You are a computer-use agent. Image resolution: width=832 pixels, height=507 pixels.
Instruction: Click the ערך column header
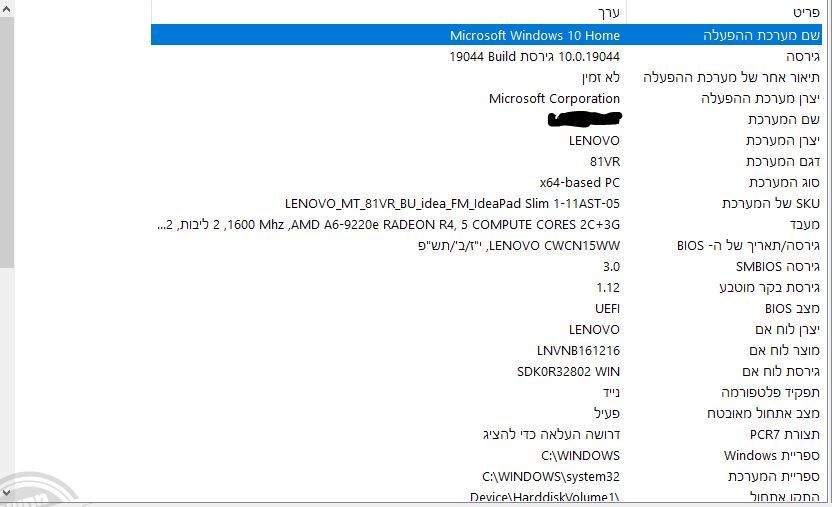(609, 12)
